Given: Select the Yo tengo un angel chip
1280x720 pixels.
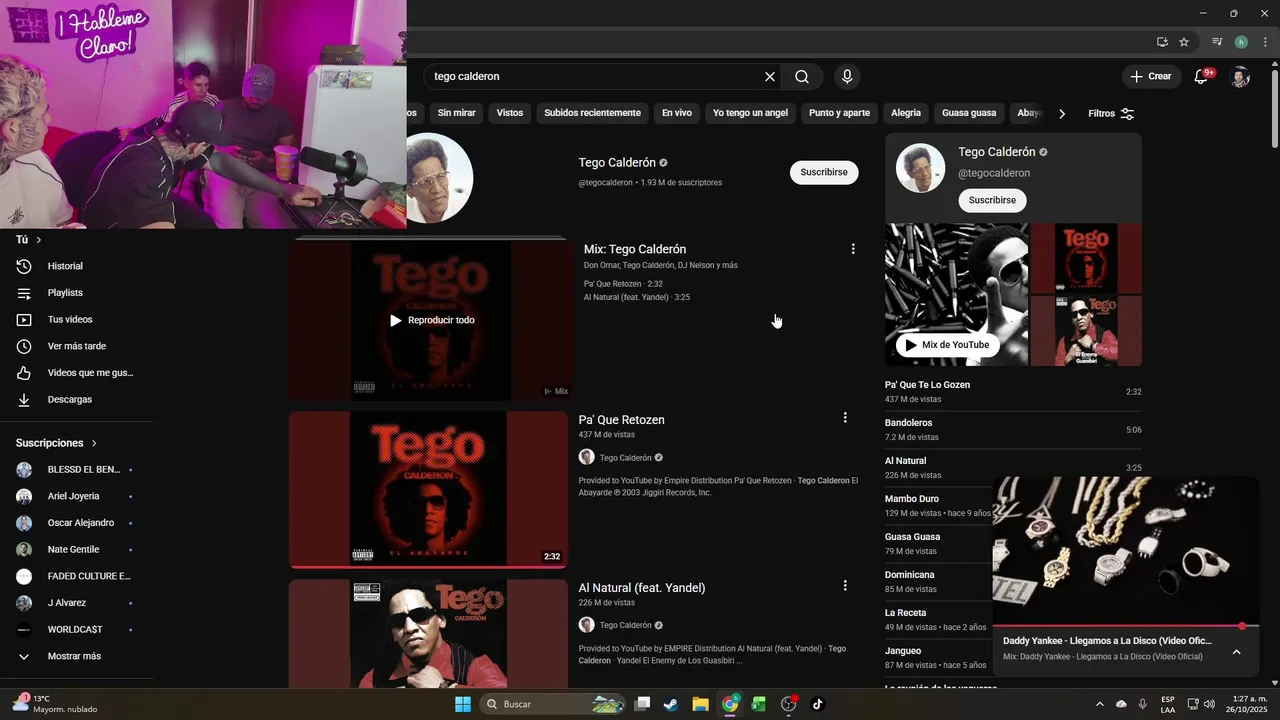Looking at the screenshot, I should tap(750, 113).
